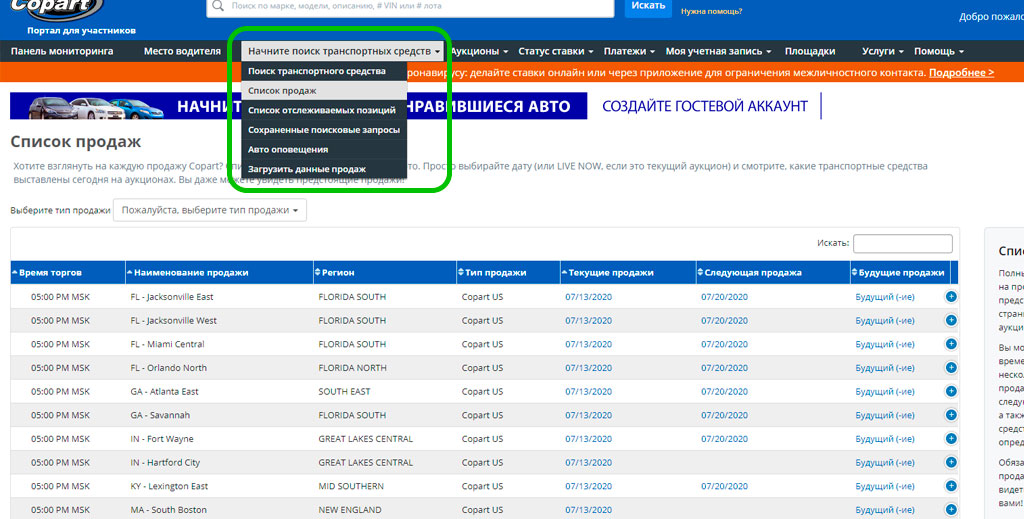Screen dimensions: 1024x519
Task: Click GREAT LAKES CENTRAL region for Fort Wayne
Action: click(366, 439)
